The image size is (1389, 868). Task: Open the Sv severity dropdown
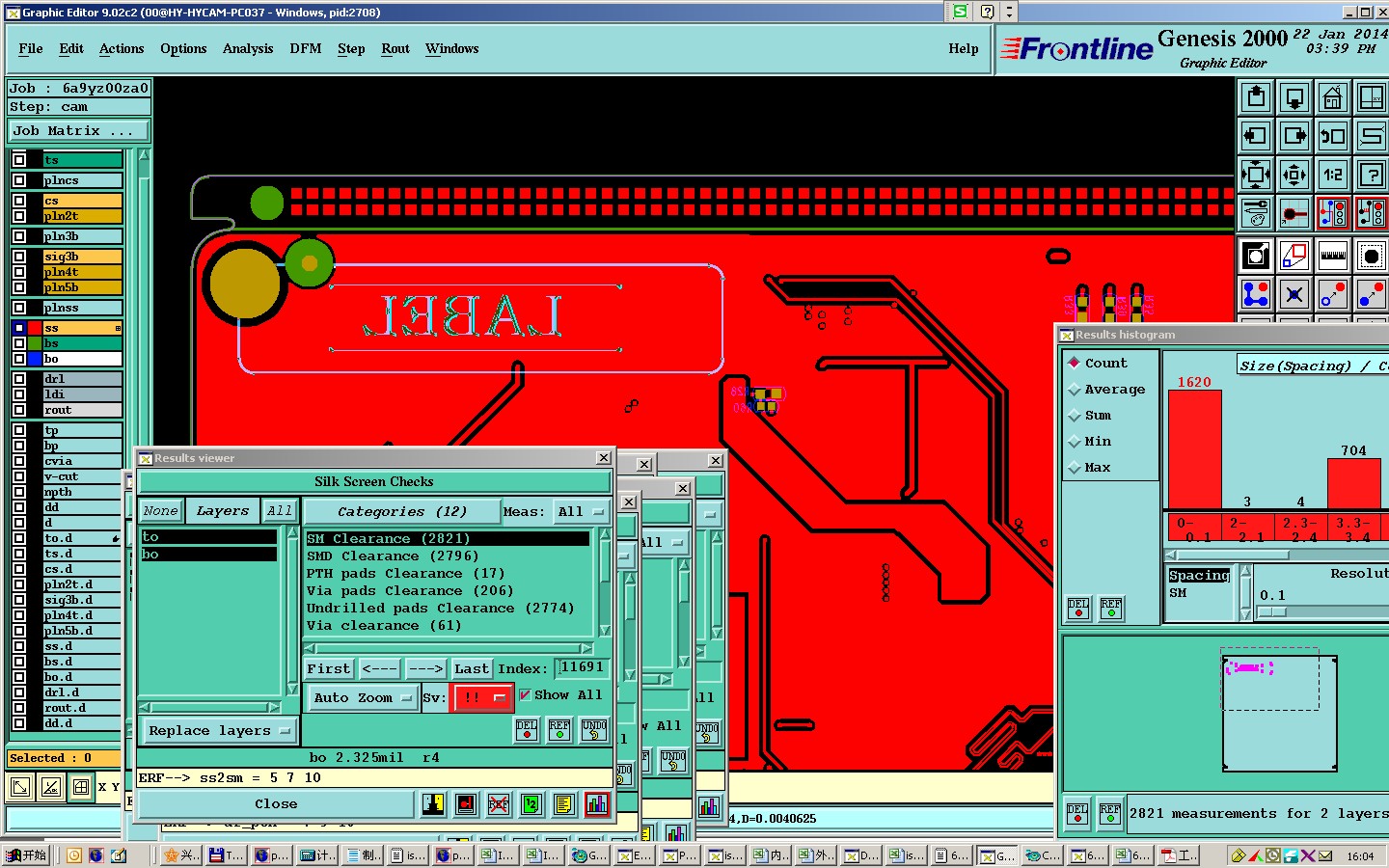pos(481,697)
